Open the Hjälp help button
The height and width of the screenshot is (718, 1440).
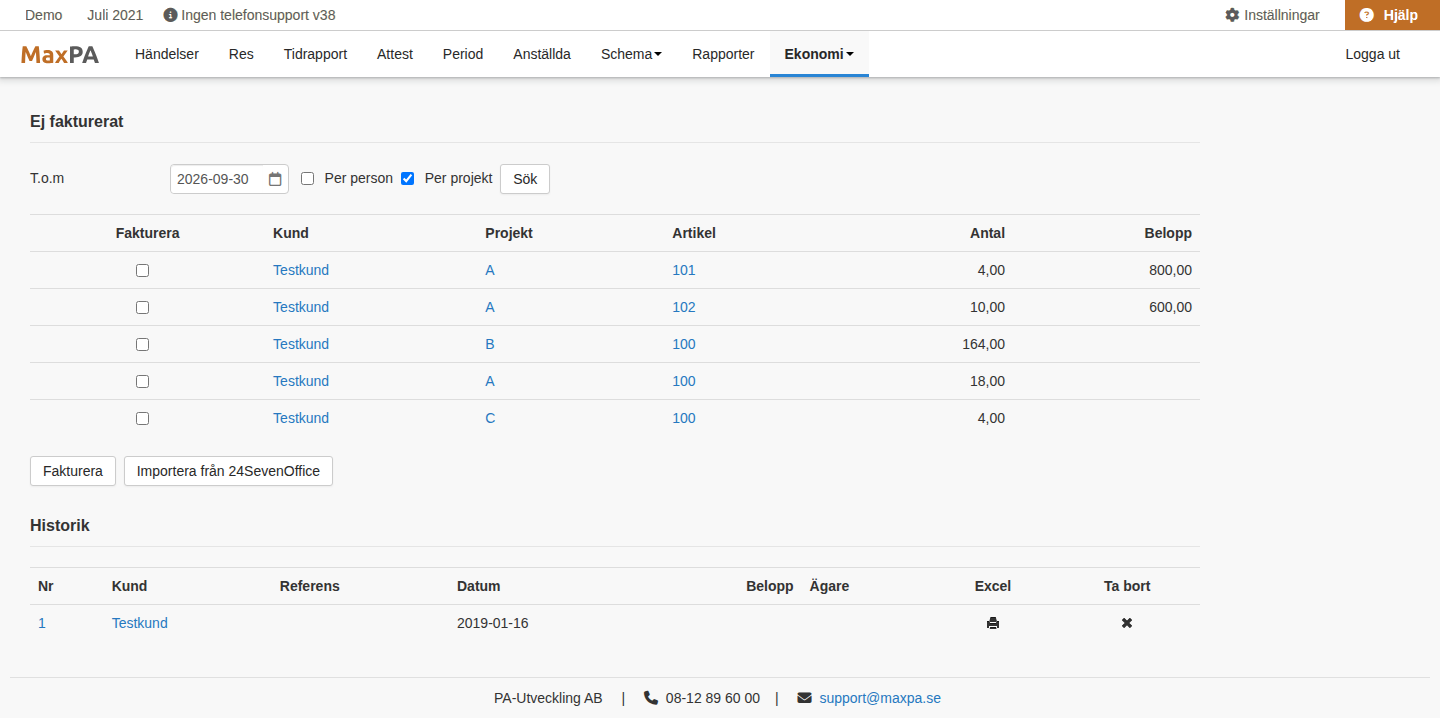pyautogui.click(x=1392, y=15)
